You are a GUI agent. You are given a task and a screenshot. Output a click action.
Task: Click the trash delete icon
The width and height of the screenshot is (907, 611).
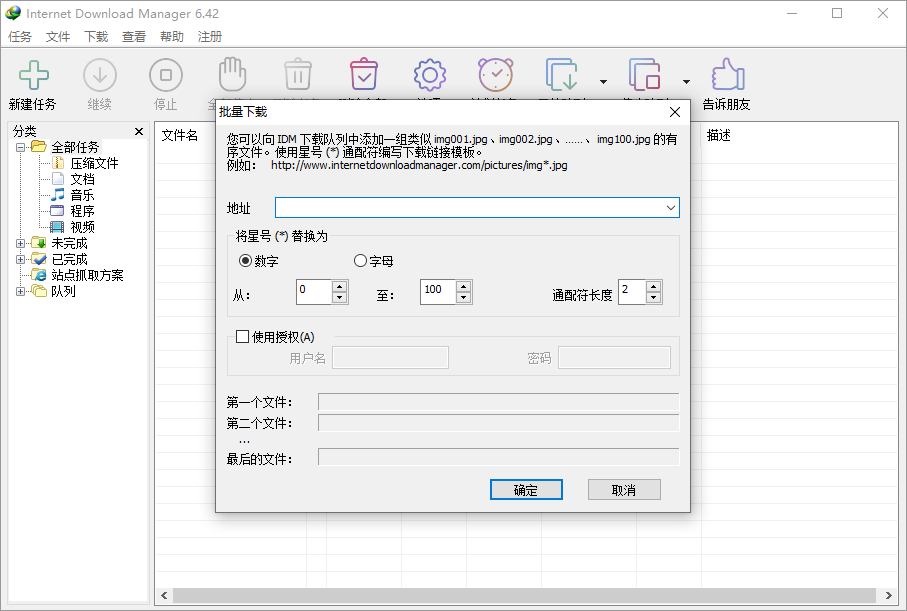coord(297,75)
